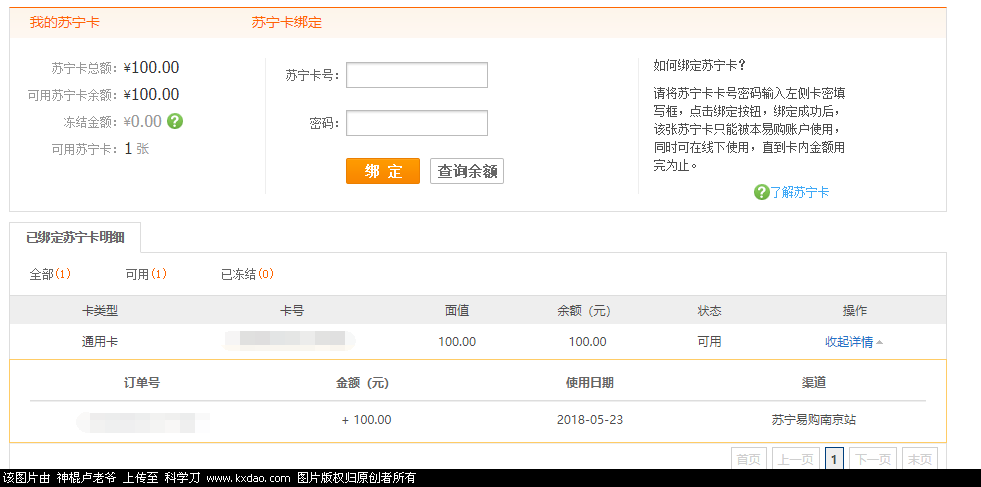Viewport: 981px width, 487px height.
Task: Click the 余额（元） column header
Action: pyautogui.click(x=584, y=310)
